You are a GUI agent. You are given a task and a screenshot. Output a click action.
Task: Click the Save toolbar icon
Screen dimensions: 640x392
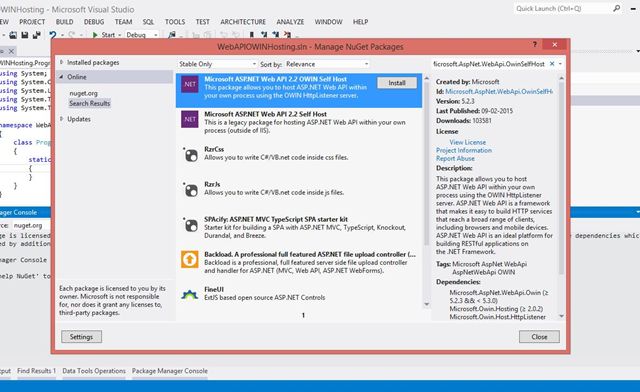25,35
